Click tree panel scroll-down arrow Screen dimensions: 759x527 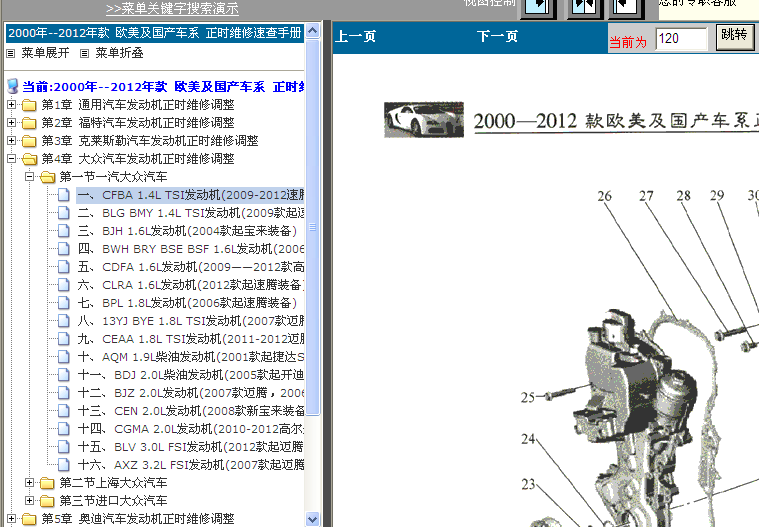(313, 519)
